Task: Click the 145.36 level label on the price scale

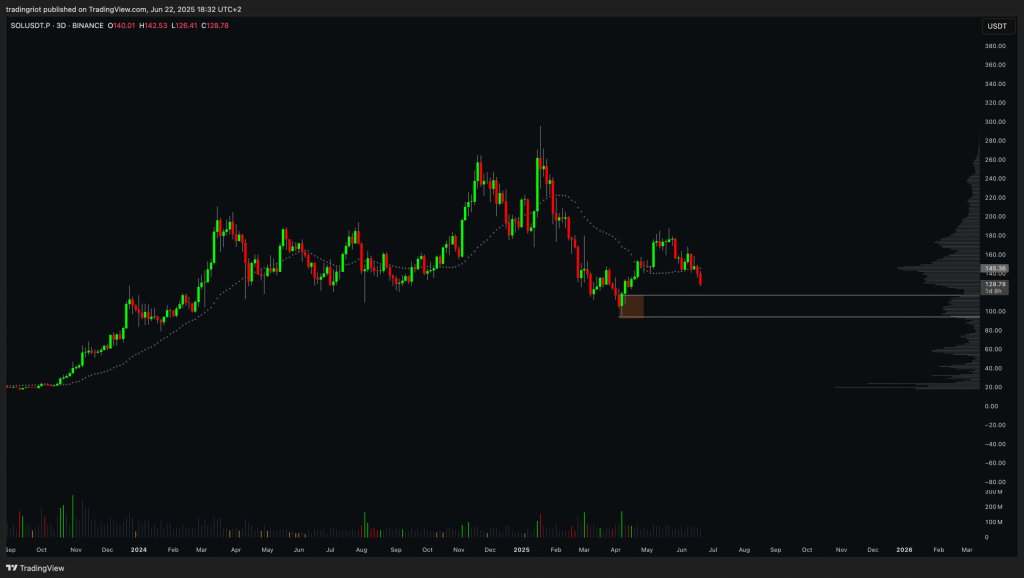Action: coord(997,269)
